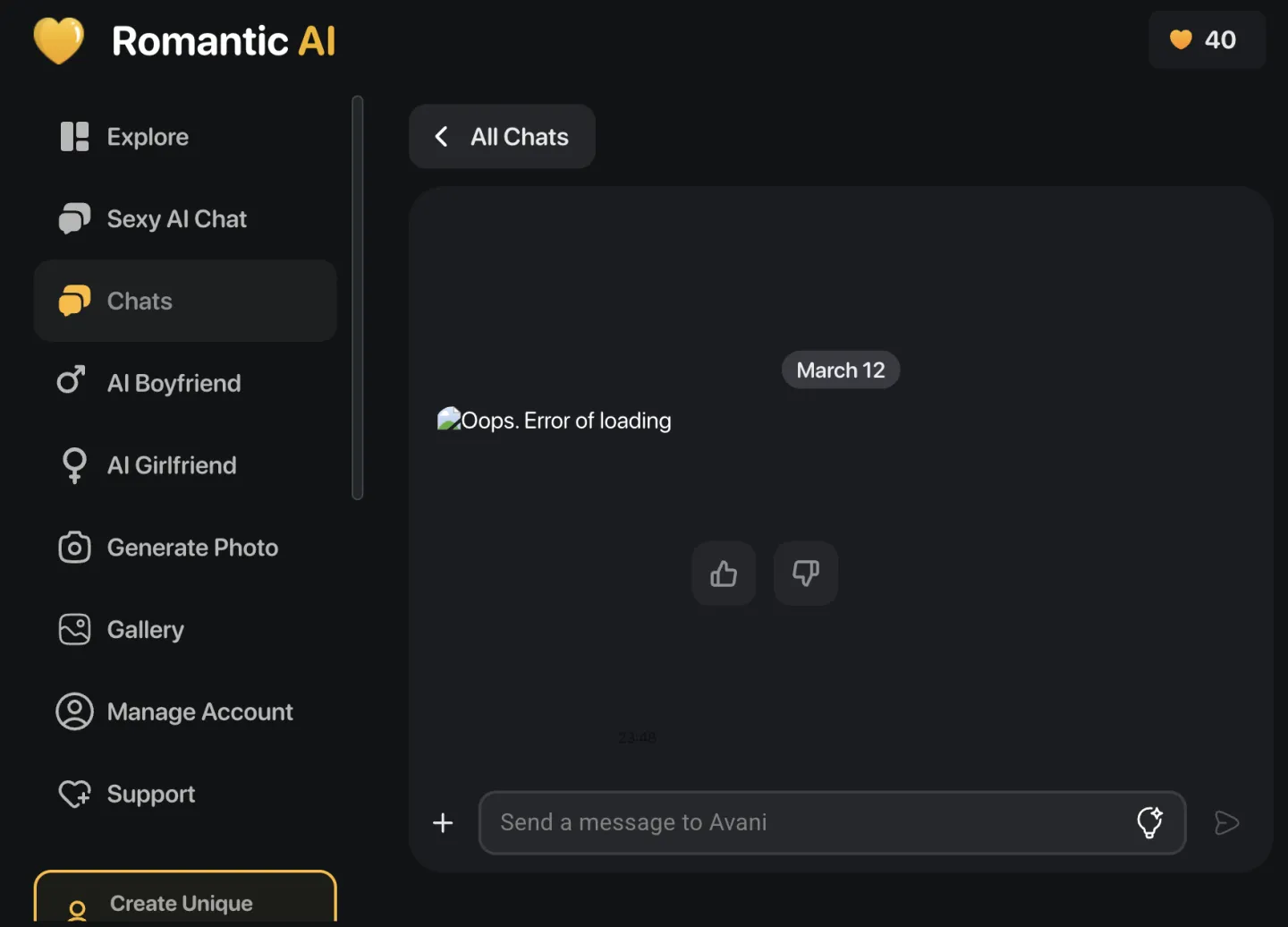Open the AI Girlfriend section
This screenshot has height=927, width=1288.
(x=172, y=464)
